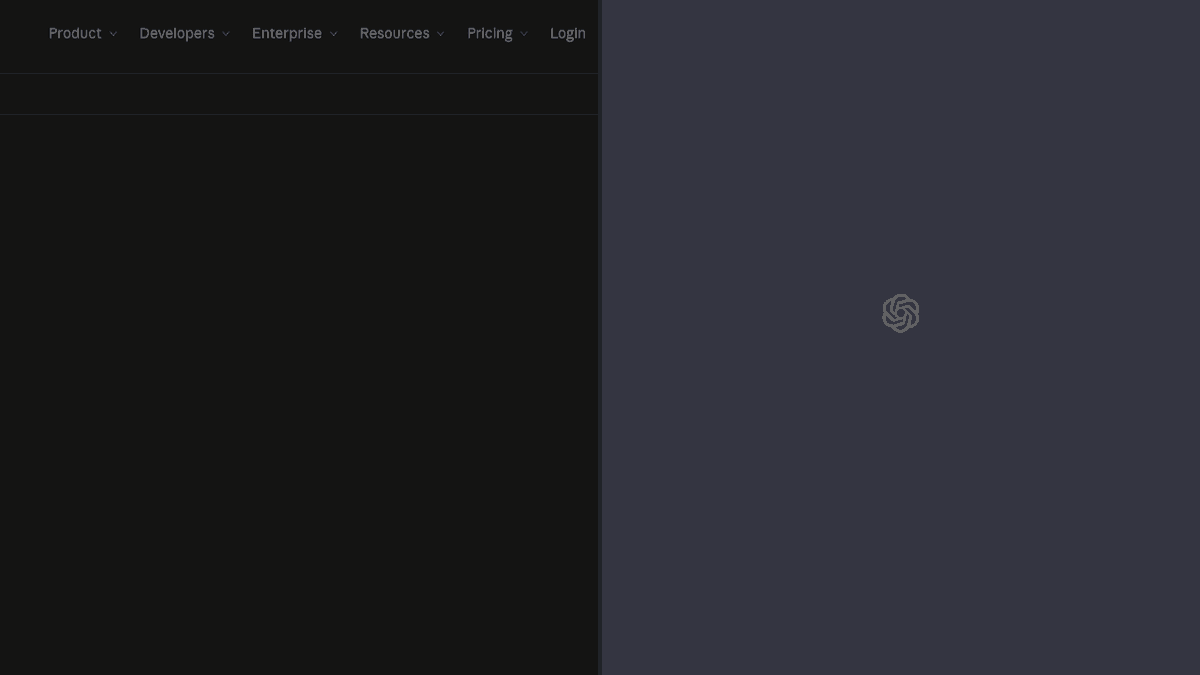This screenshot has width=1200, height=675.
Task: Expand the Developers navigation menu
Action: point(185,33)
